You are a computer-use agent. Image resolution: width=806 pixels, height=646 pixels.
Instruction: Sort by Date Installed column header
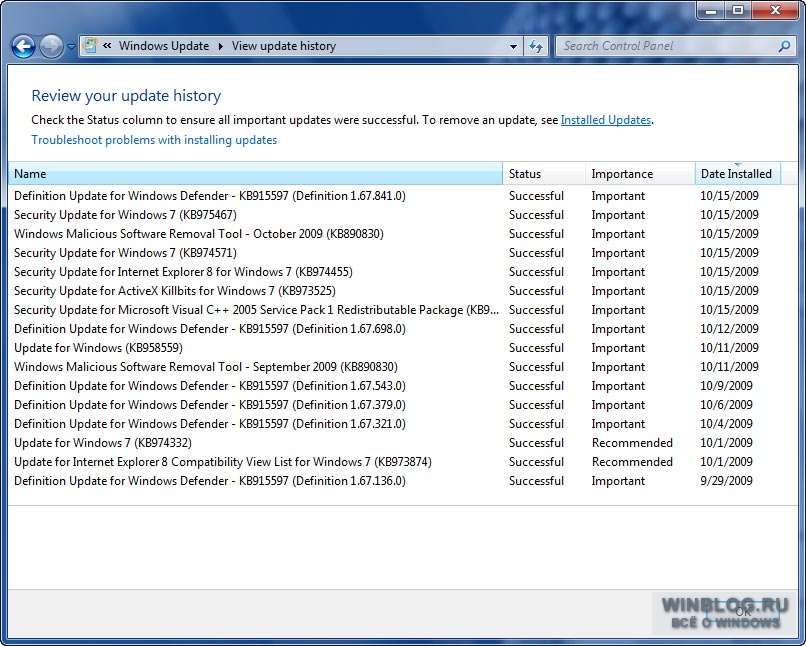click(738, 174)
